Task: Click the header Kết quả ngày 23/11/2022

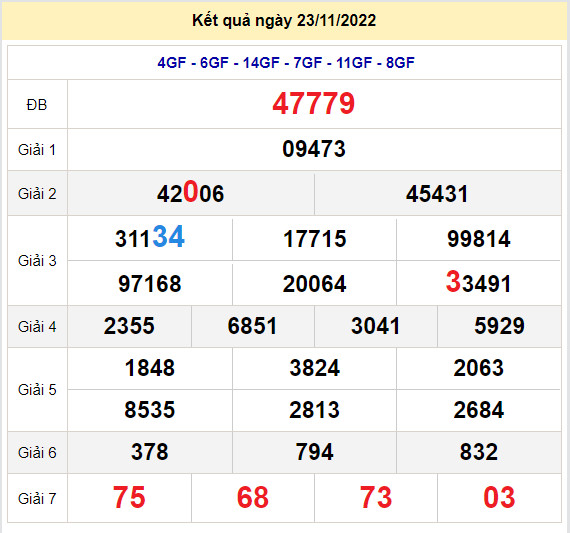Action: point(284,20)
